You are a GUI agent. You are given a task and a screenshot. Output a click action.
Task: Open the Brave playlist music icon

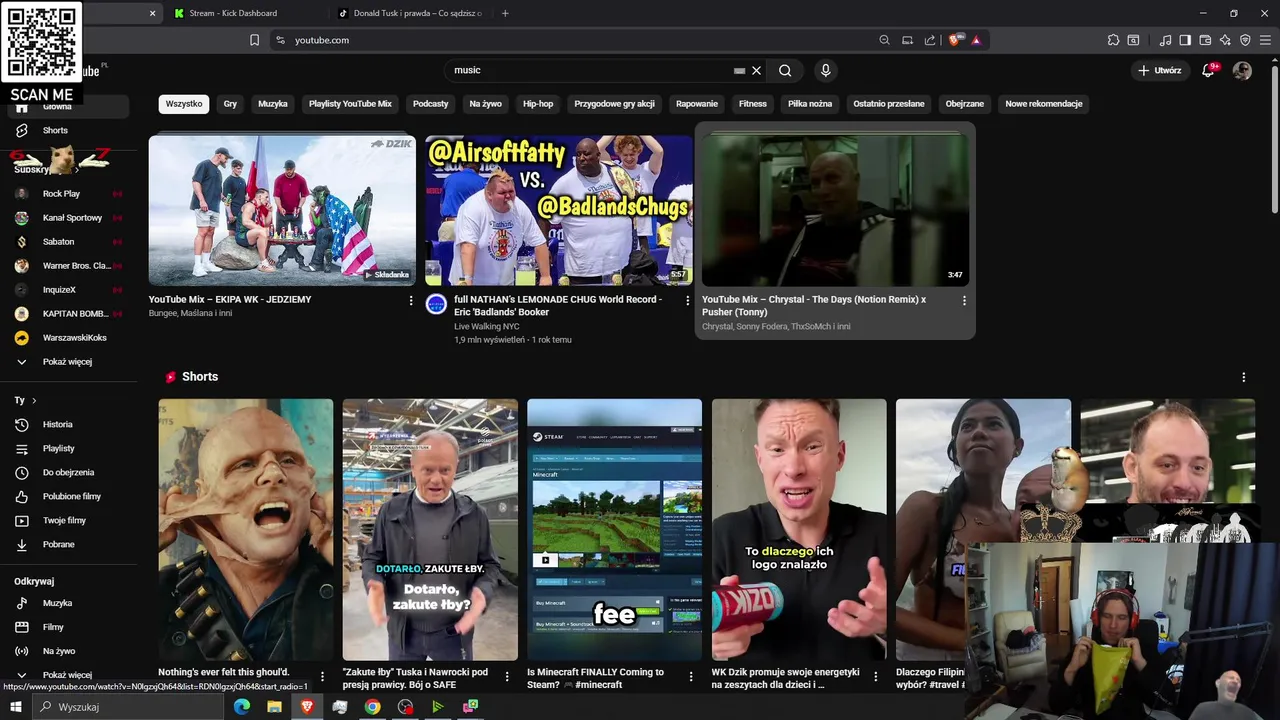pyautogui.click(x=1165, y=40)
